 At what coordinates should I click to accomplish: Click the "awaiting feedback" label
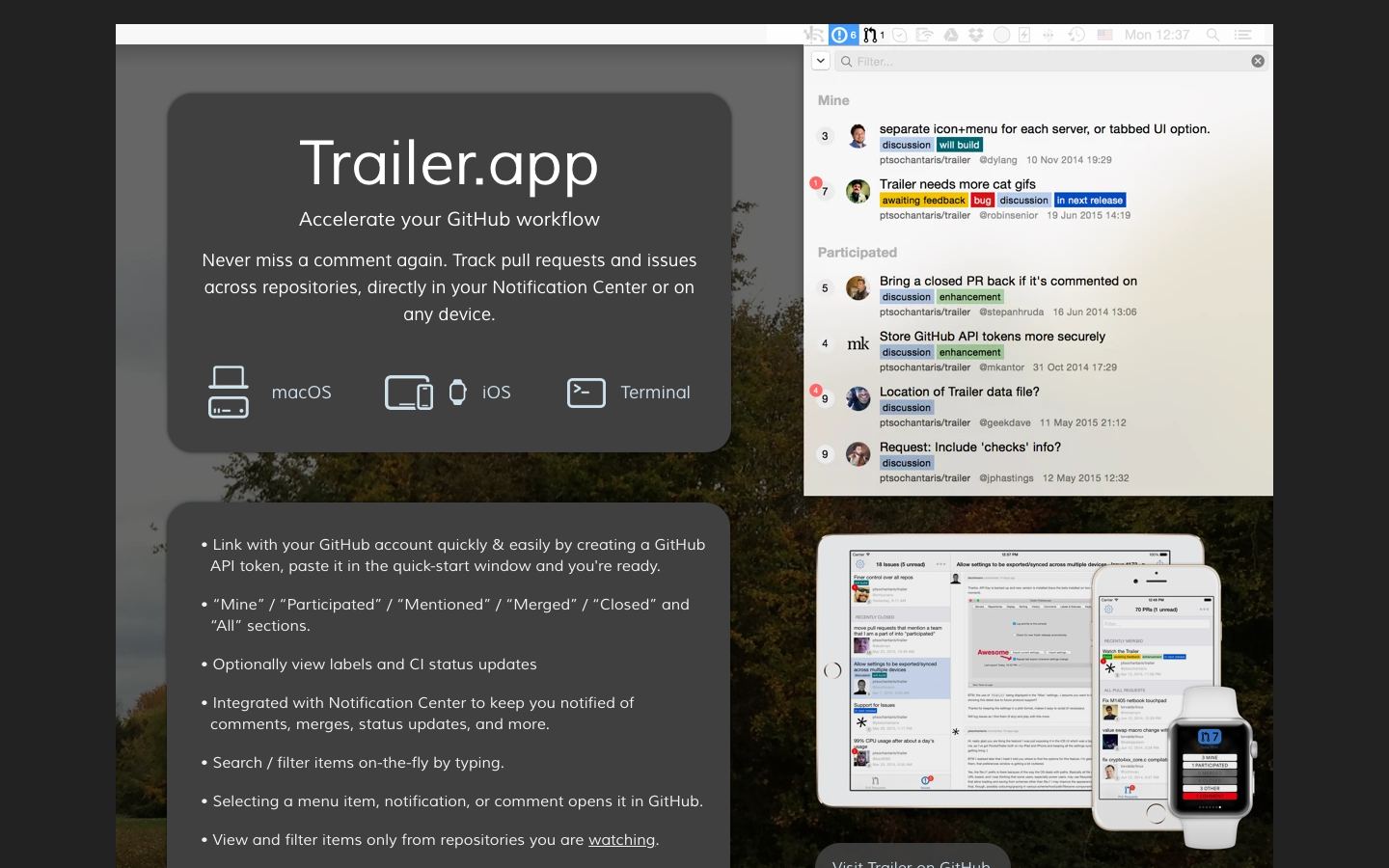(x=924, y=201)
